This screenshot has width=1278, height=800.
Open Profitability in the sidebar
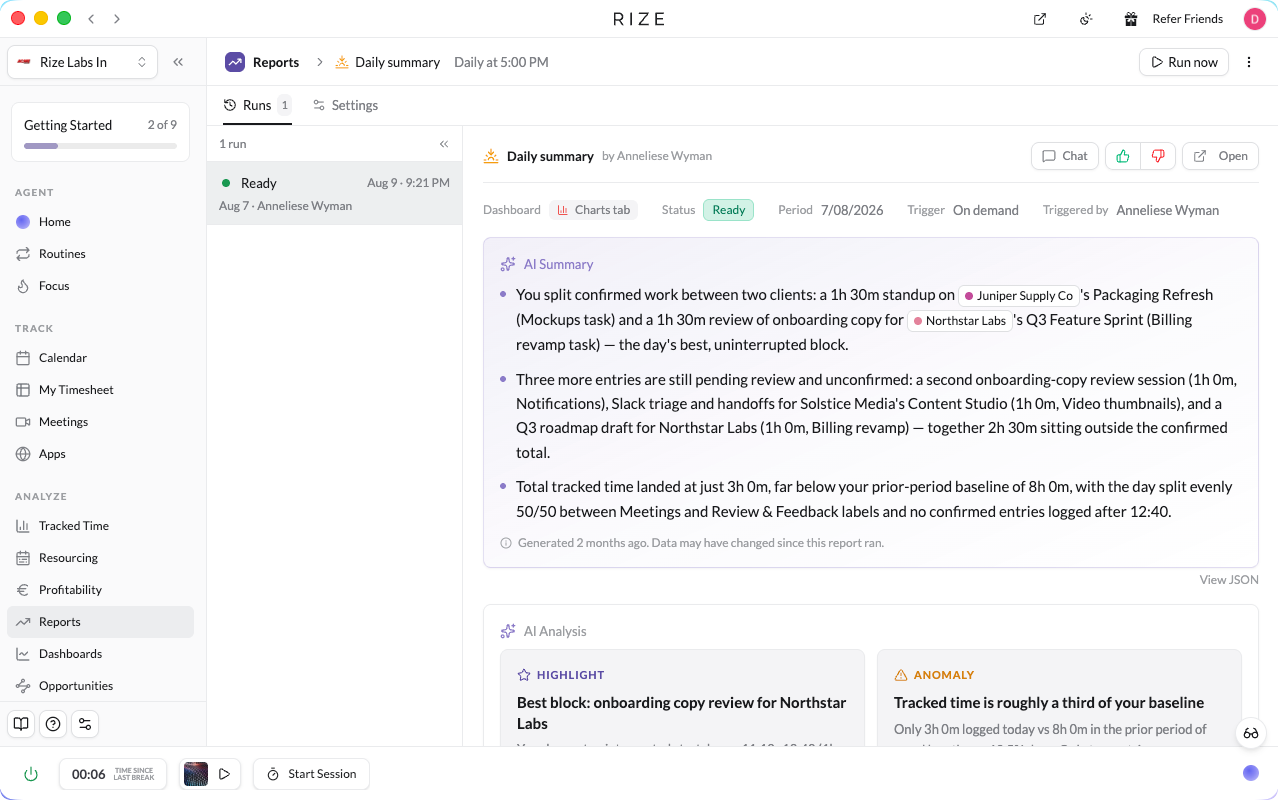point(100,590)
